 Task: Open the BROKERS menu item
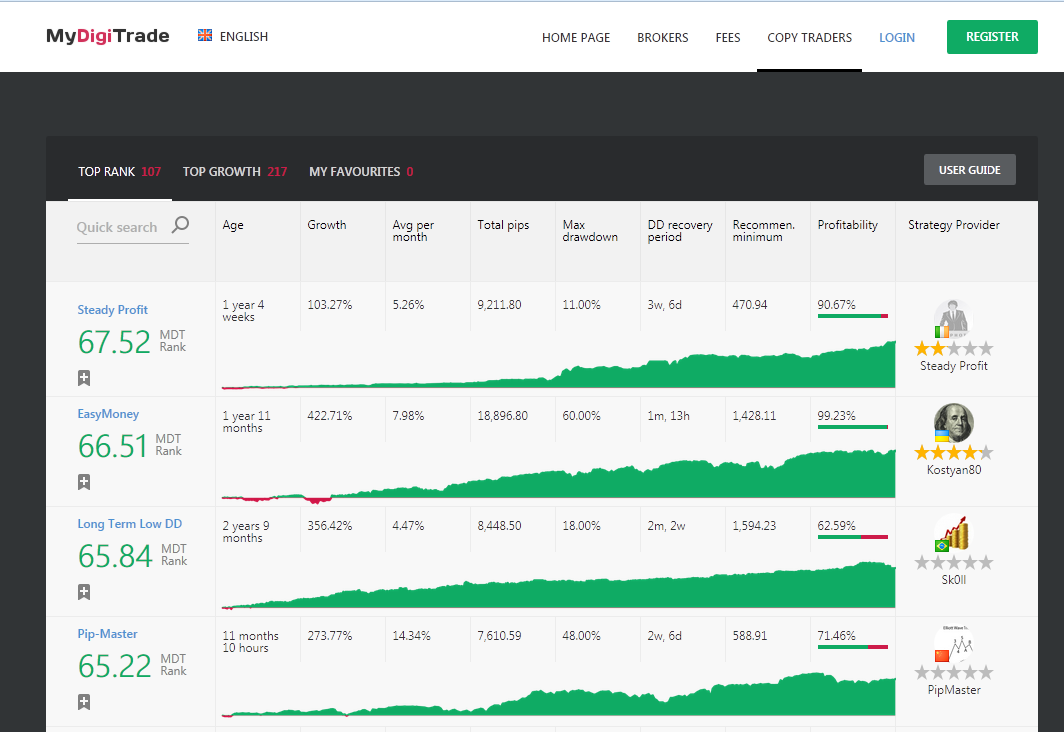click(662, 37)
